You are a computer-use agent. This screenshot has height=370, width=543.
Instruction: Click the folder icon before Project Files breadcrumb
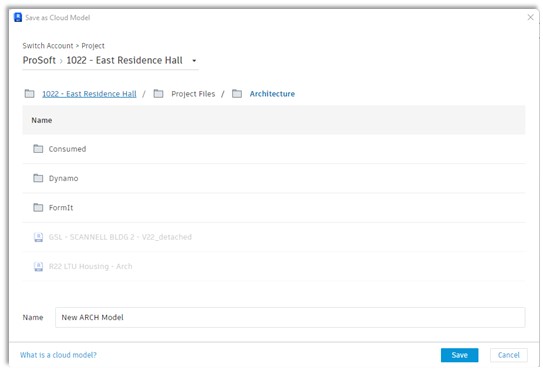tap(158, 94)
